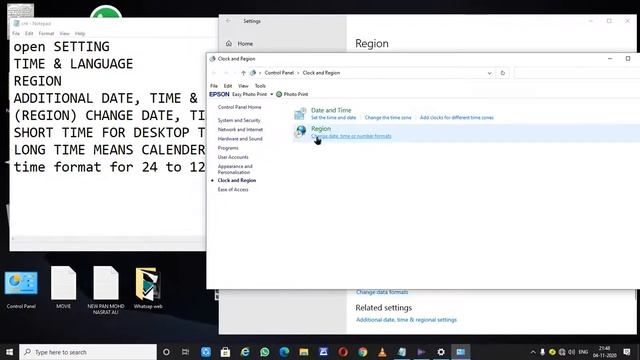Click the Back arrow in Clock and Region window

pos(213,73)
